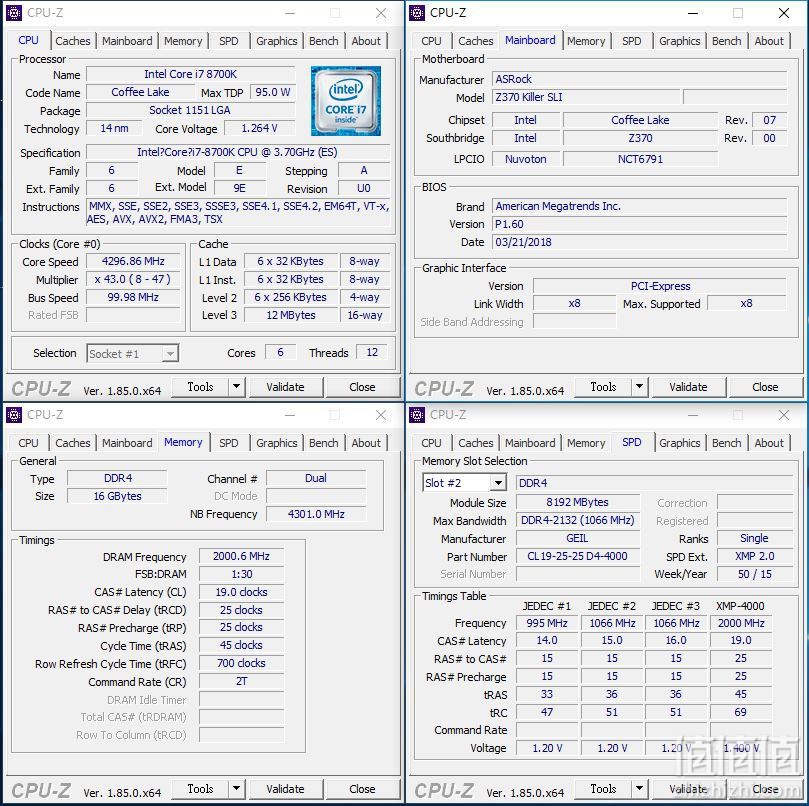Viewport: 809px width, 806px height.
Task: Click the "XMP-4000" timings column header
Action: coord(740,606)
